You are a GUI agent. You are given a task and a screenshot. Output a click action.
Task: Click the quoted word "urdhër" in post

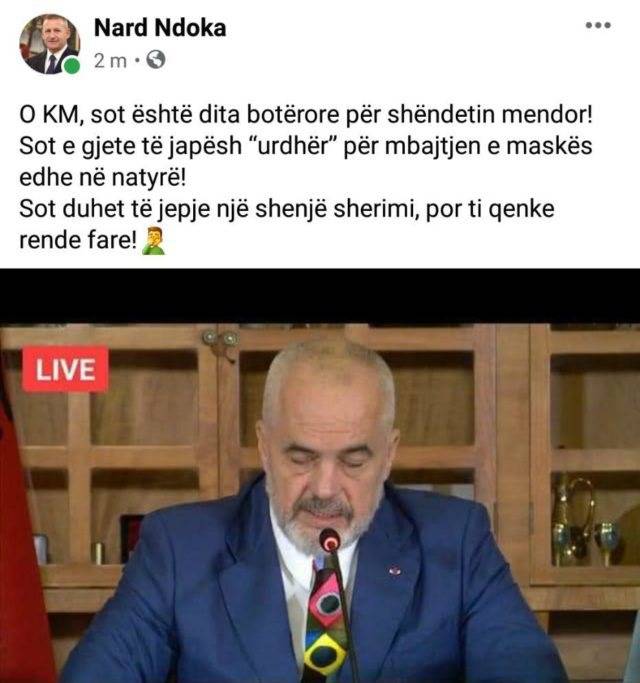pos(292,146)
